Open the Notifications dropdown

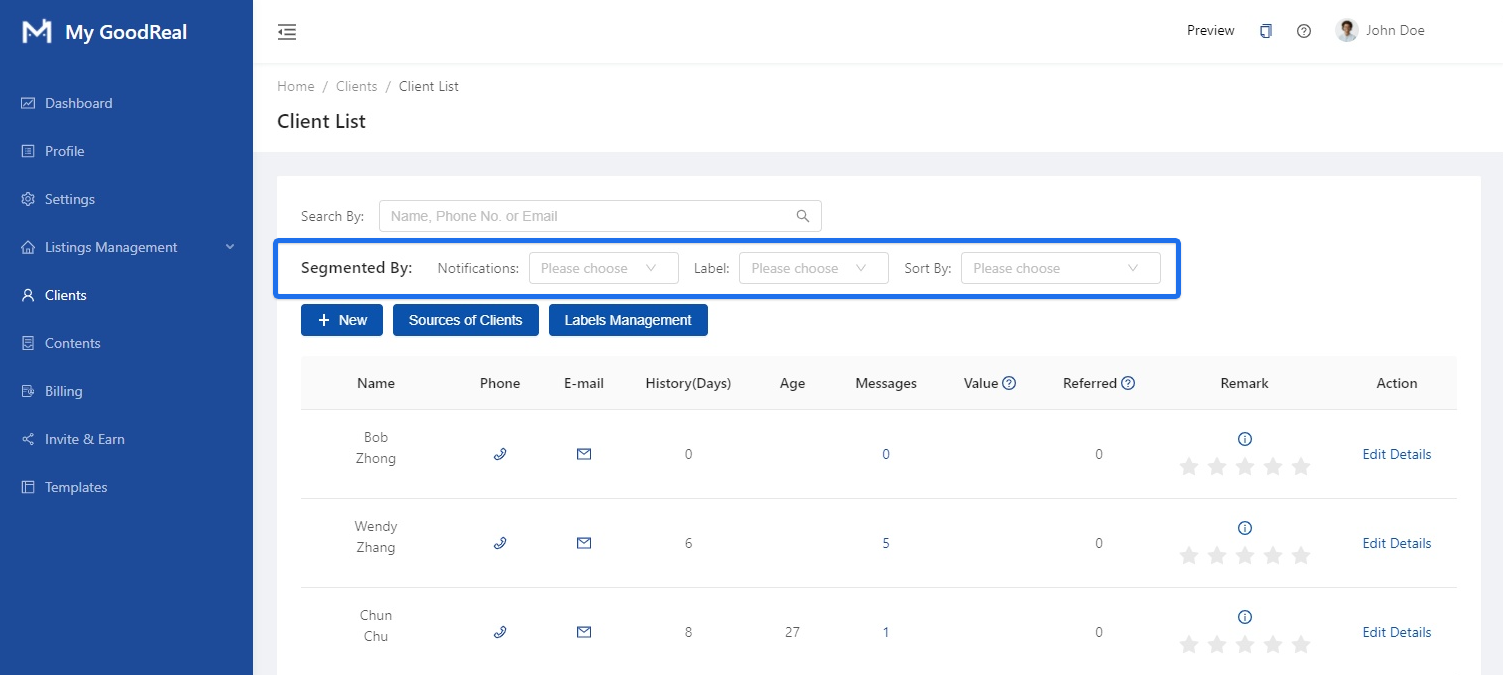point(603,268)
